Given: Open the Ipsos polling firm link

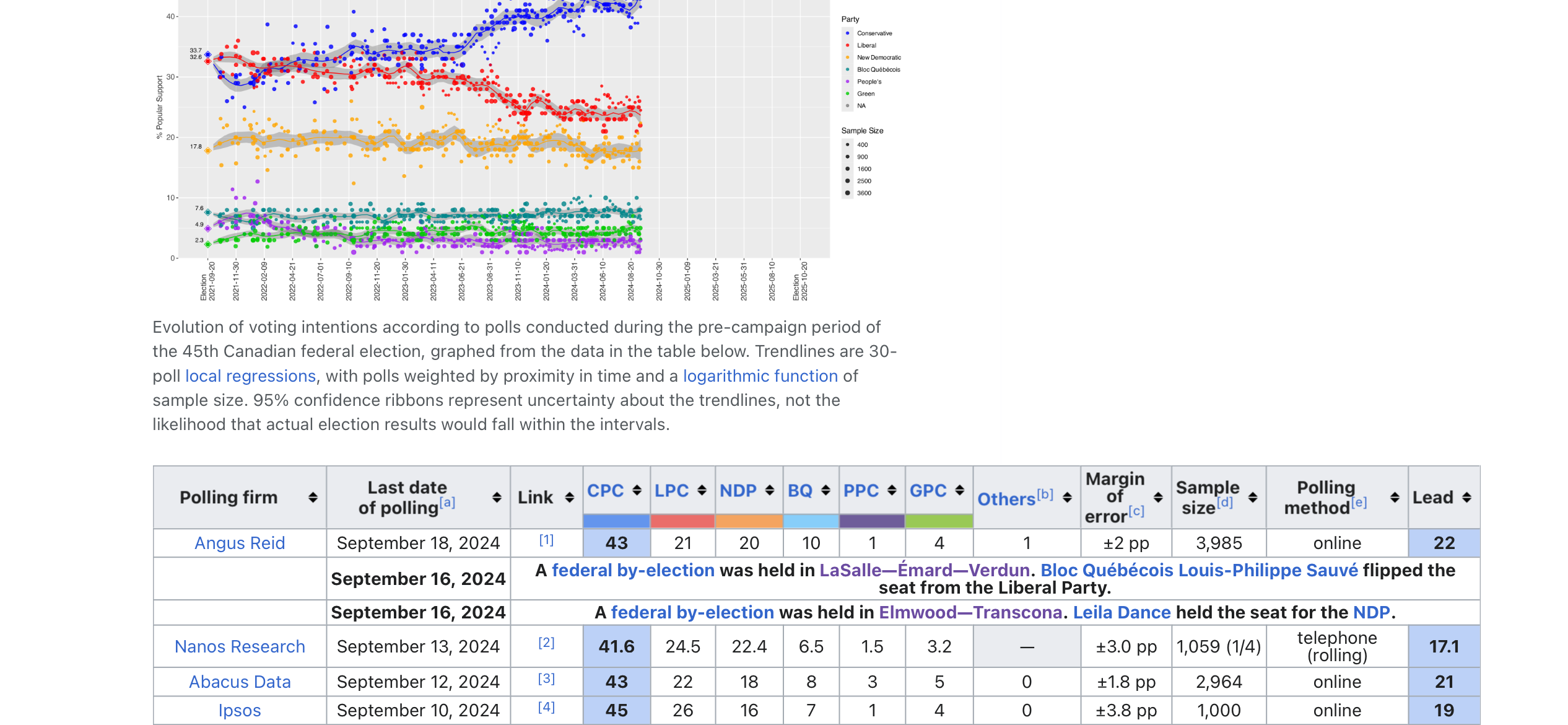Looking at the screenshot, I should (240, 711).
